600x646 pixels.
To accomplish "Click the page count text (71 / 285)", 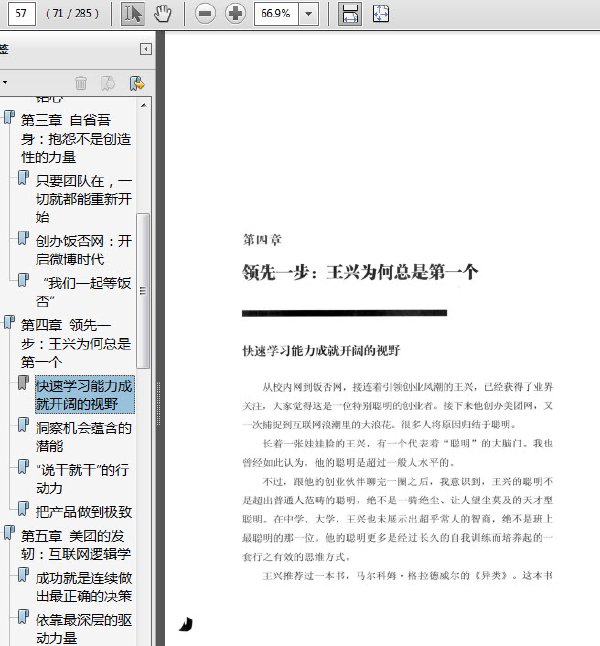I will pos(73,14).
